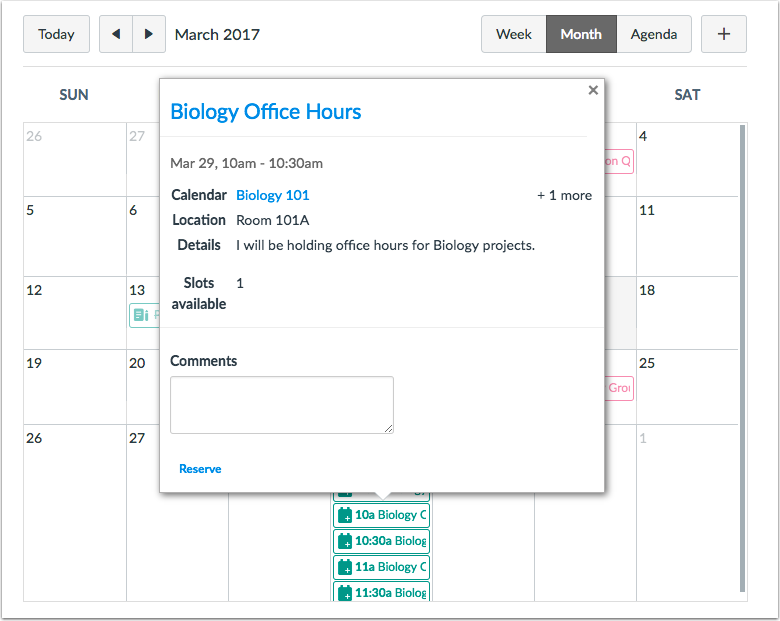Image resolution: width=780 pixels, height=621 pixels.
Task: Click the 'Mar 29, 10am - 10:30am' time text
Action: [246, 163]
